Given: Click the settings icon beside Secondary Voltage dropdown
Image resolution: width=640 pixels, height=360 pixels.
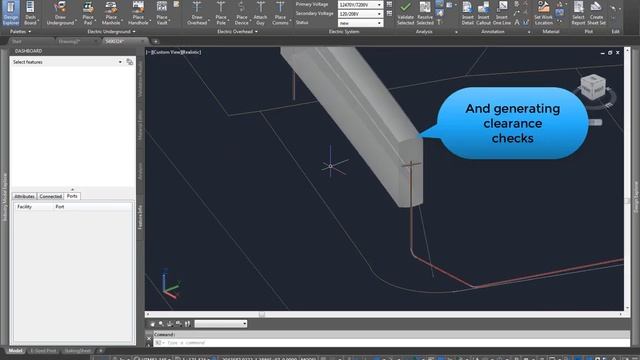Looking at the screenshot, I should [389, 13].
